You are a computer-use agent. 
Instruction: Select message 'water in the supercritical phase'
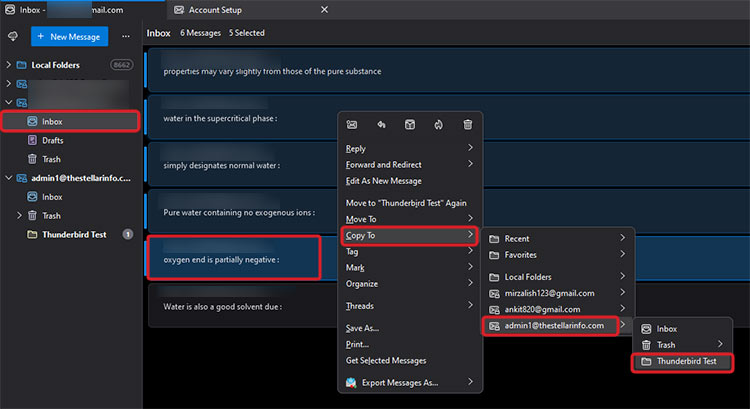pos(449,117)
